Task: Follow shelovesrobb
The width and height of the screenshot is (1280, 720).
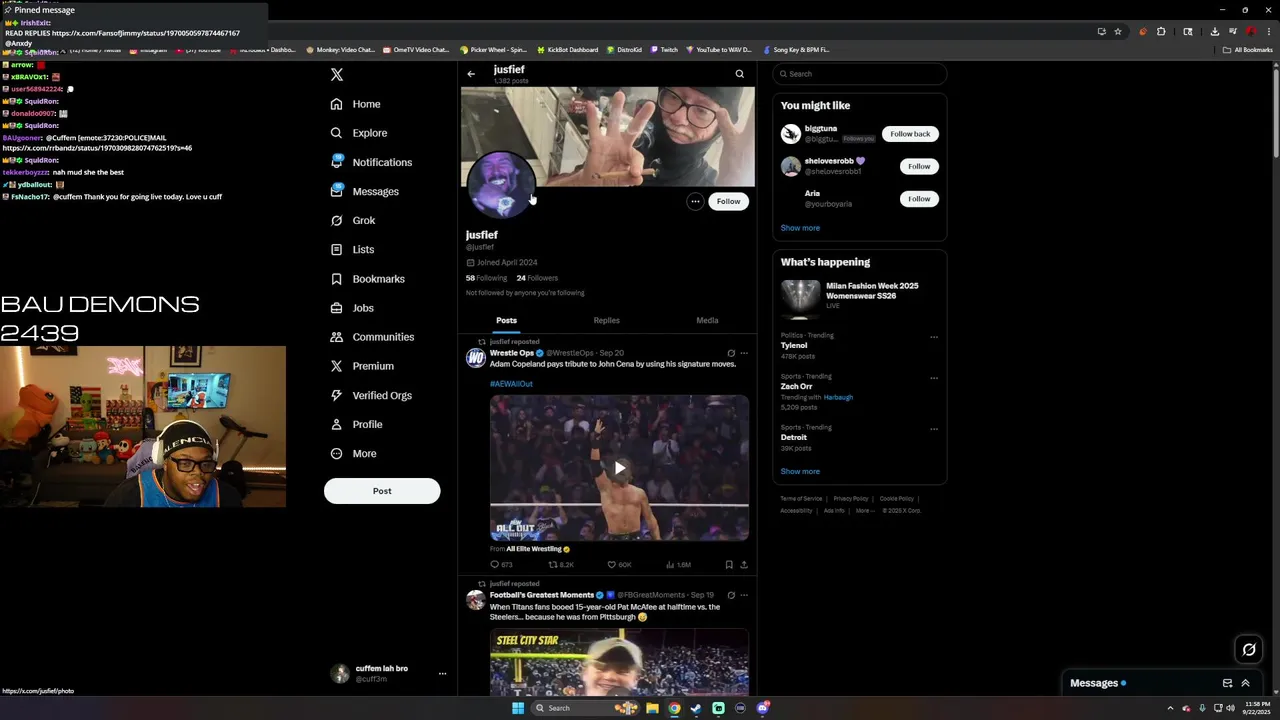Action: 919,166
